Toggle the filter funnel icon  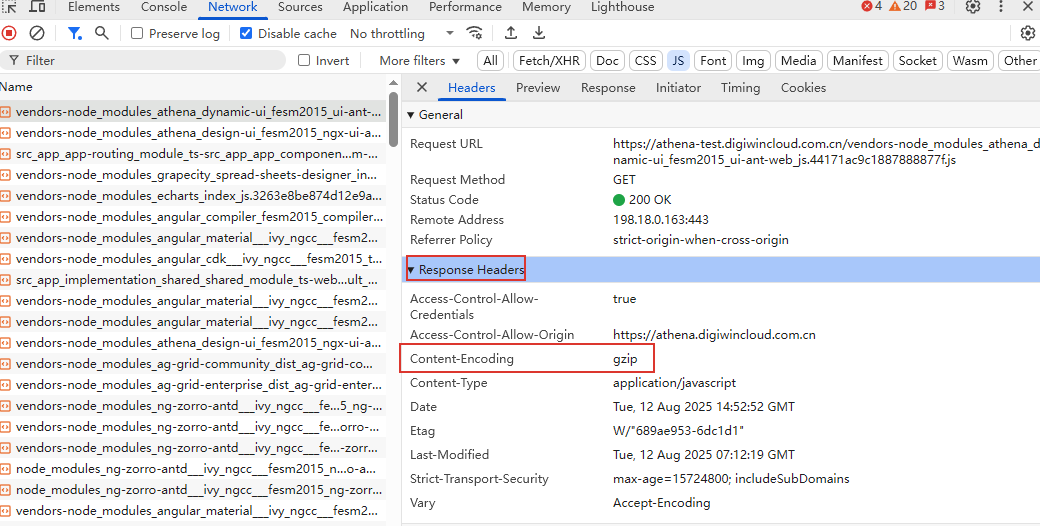point(75,33)
